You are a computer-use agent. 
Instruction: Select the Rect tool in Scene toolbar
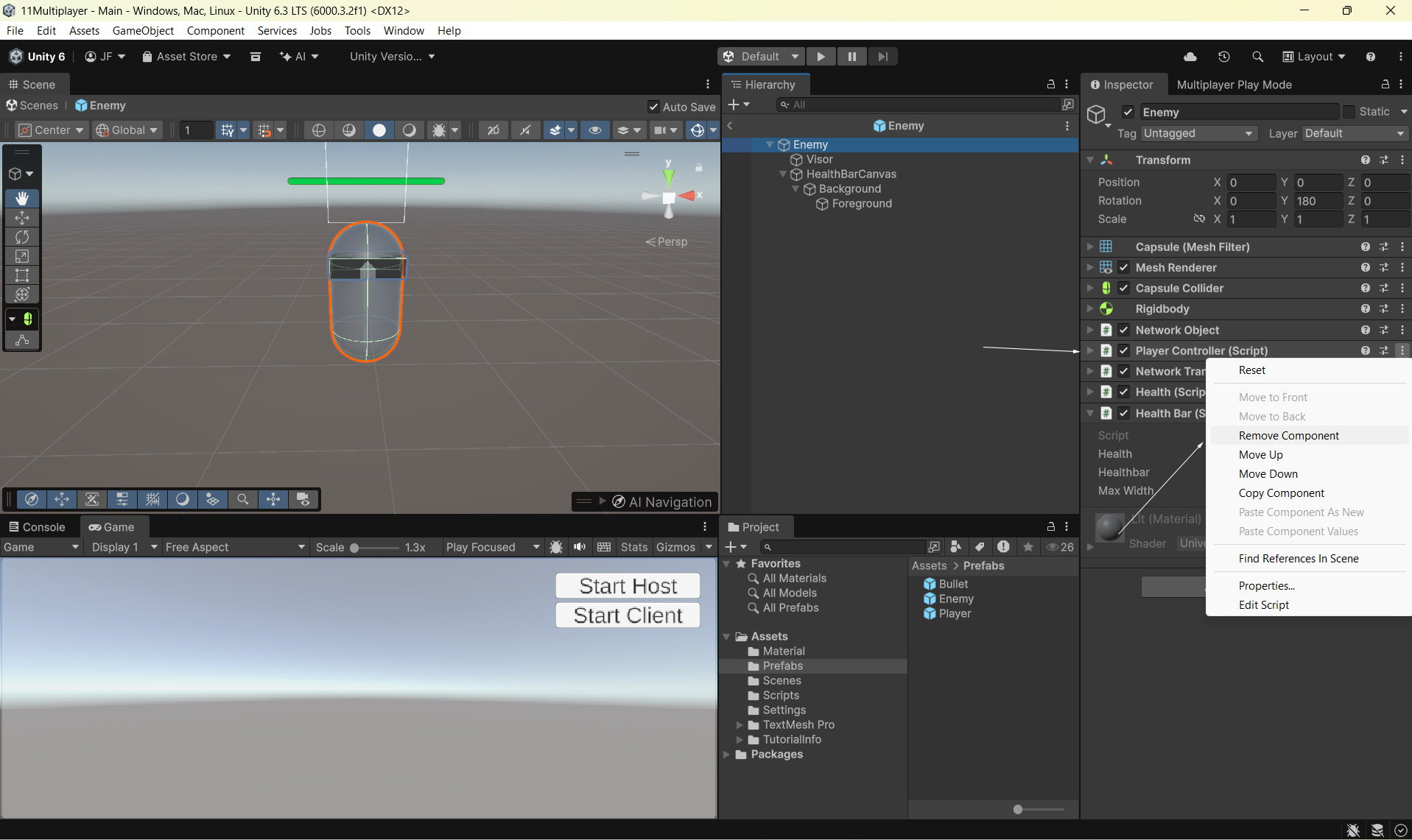(22, 275)
